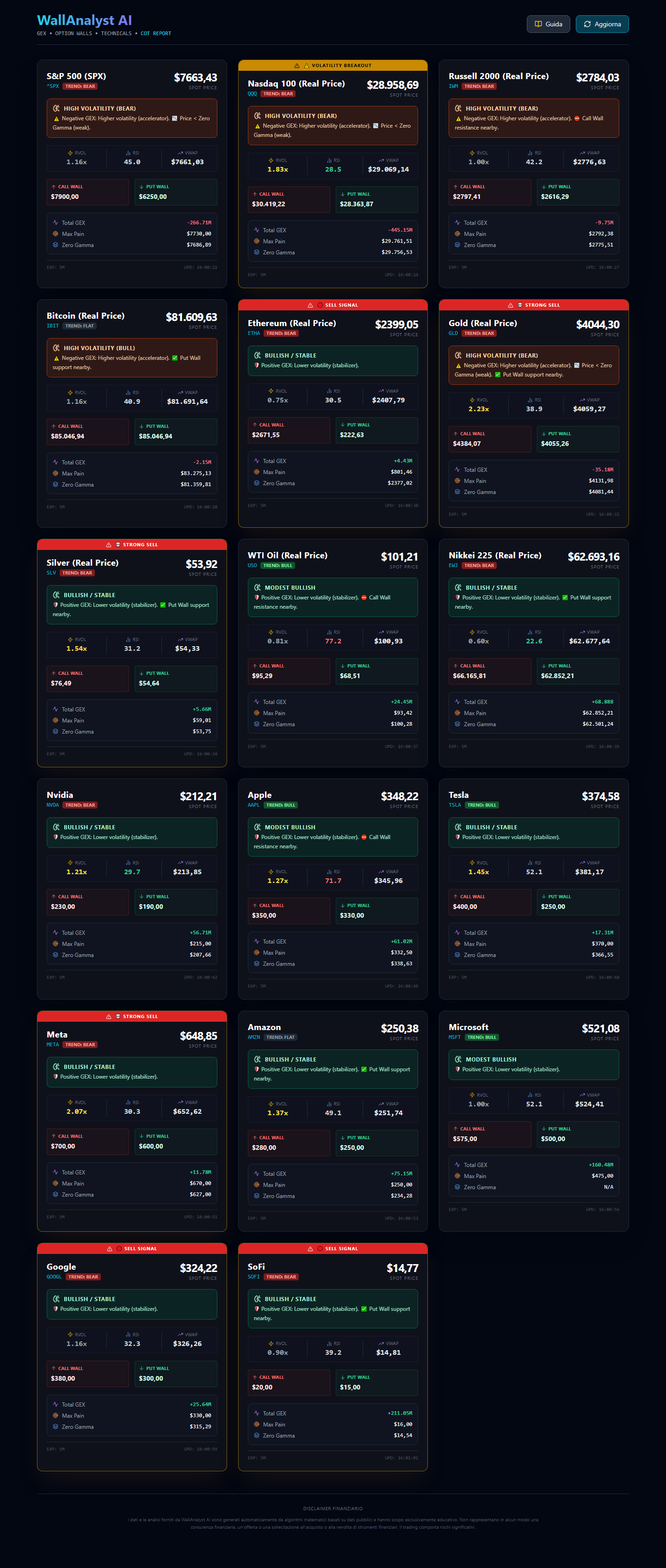The width and height of the screenshot is (666, 1568).
Task: Click the TREND: FLAT badge on Bitcoin card
Action: point(80,326)
